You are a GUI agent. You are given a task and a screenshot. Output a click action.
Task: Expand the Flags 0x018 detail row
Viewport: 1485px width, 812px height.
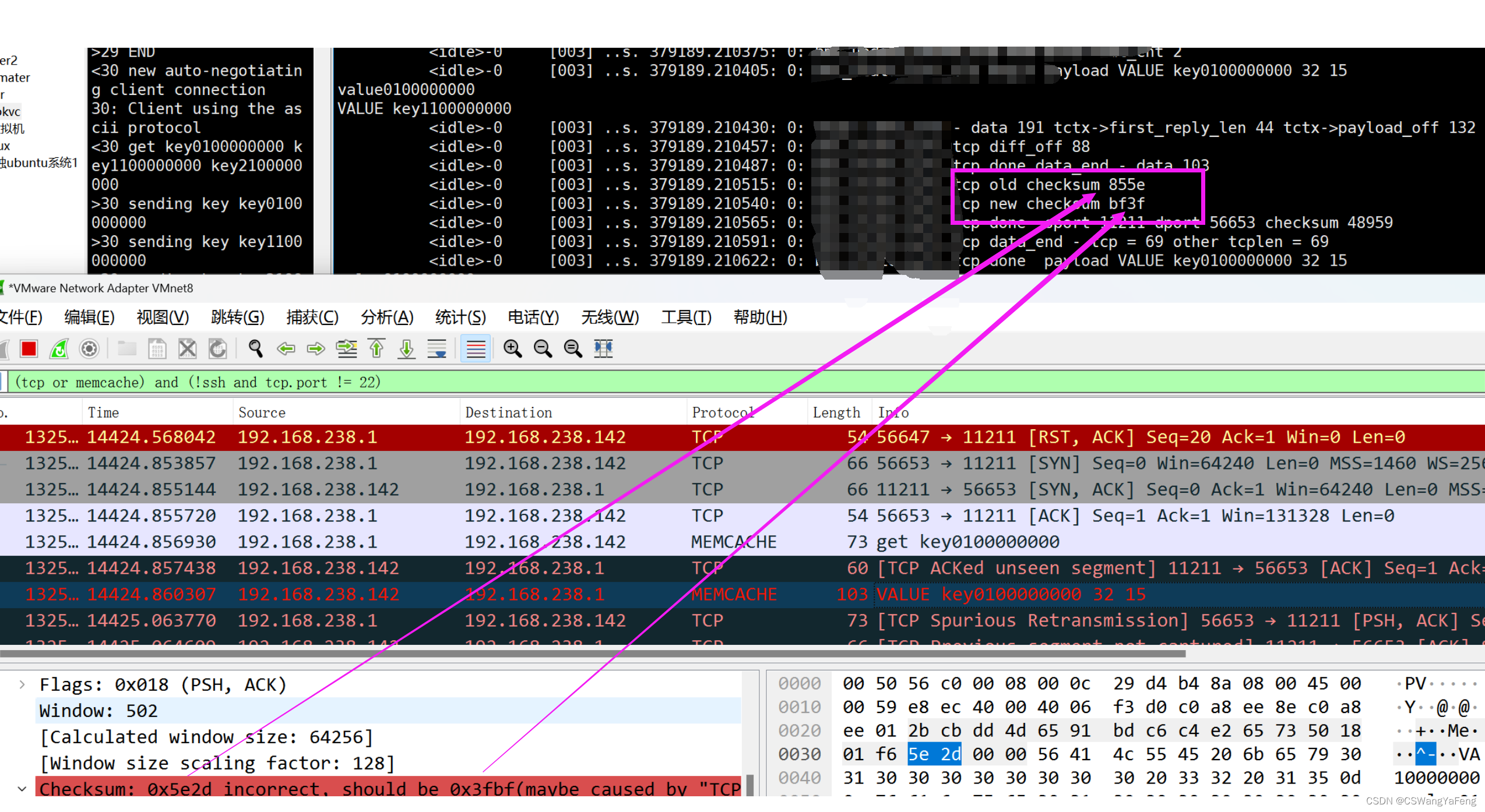(22, 684)
